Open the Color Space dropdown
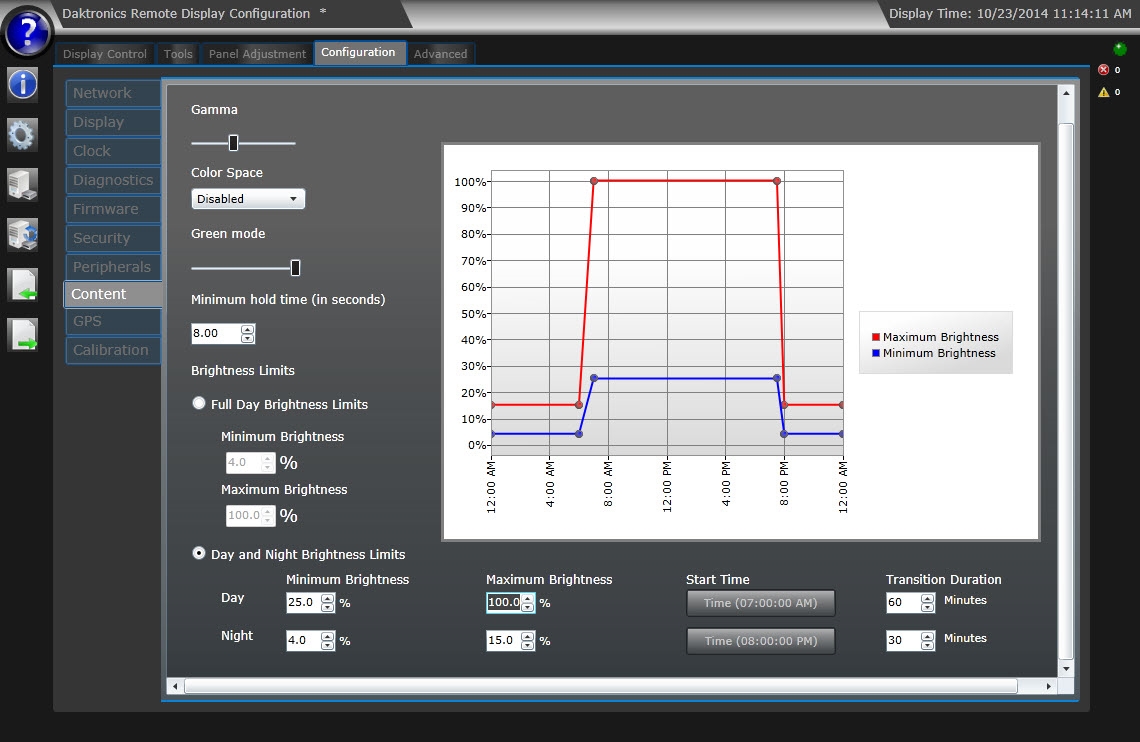 coord(248,199)
